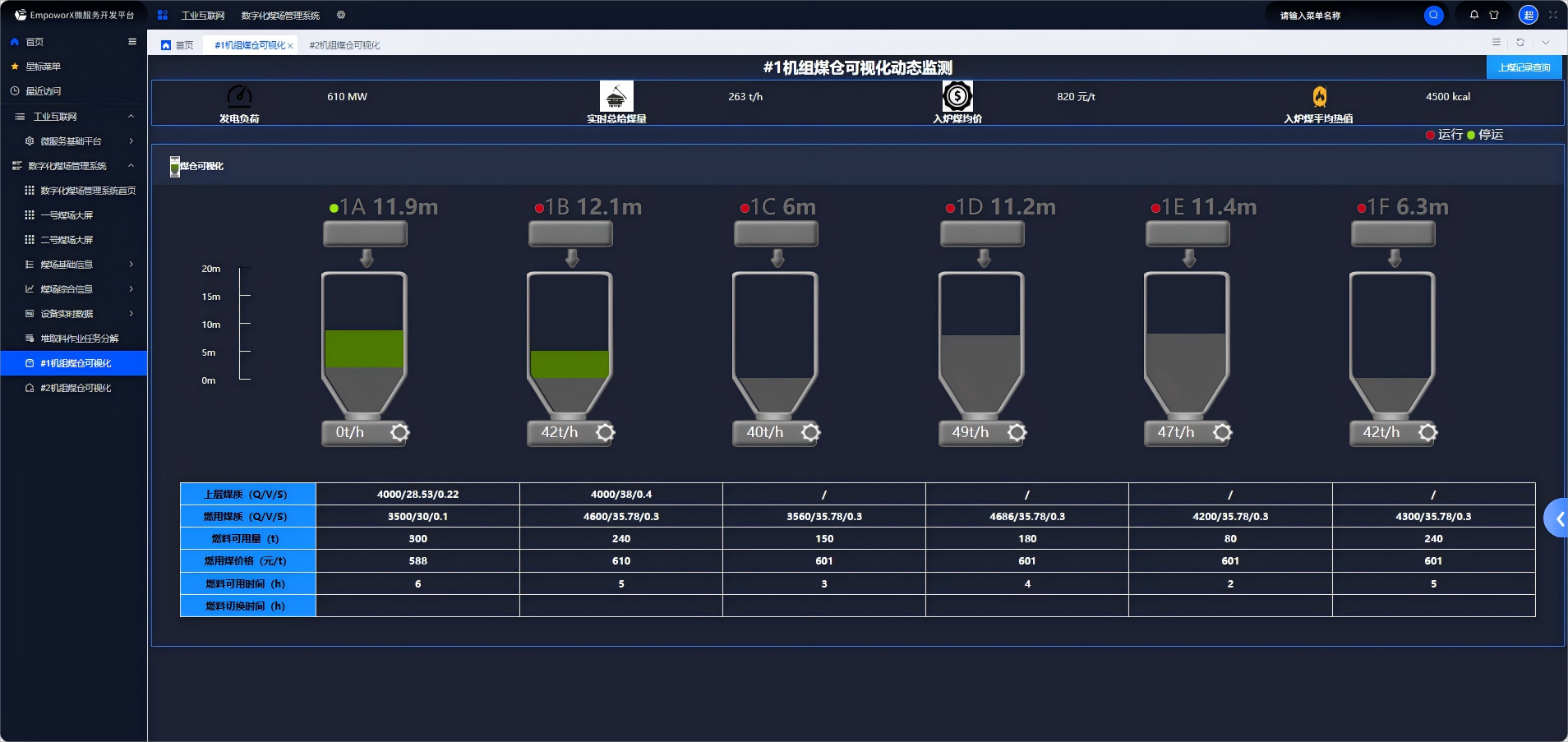
Task: Click the 上煤记录查询 button
Action: 1524,67
